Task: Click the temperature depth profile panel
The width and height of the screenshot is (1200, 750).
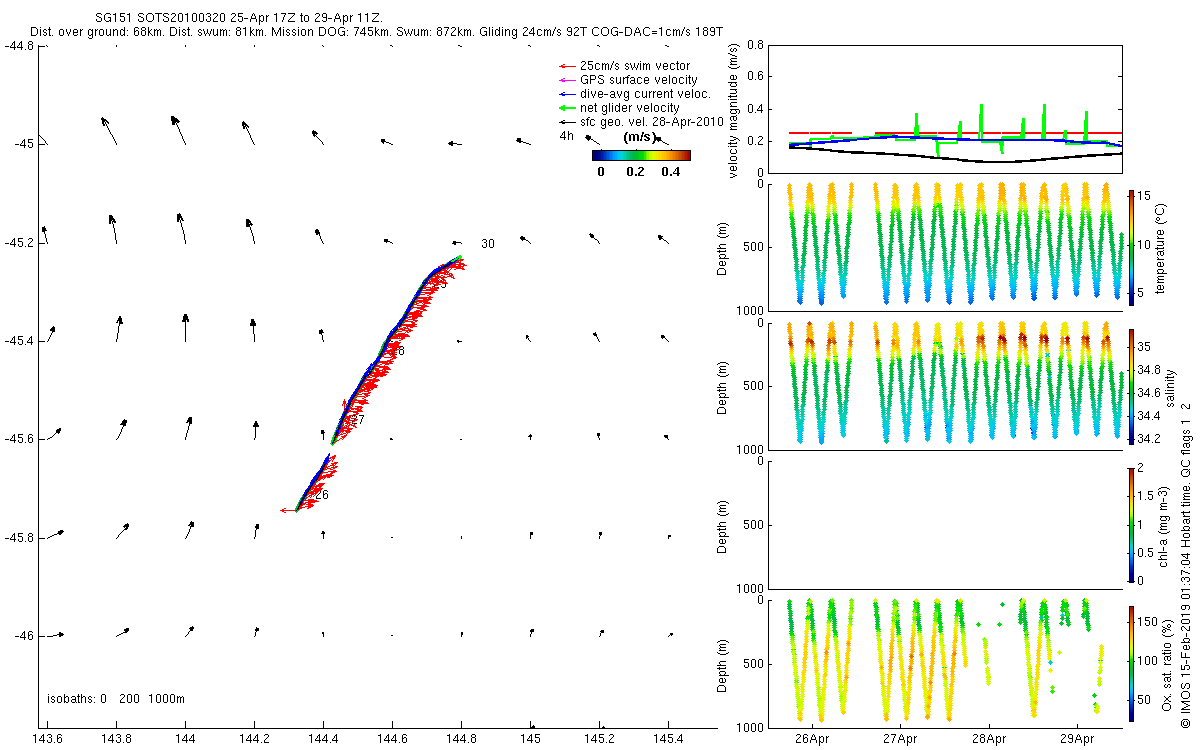Action: click(945, 247)
